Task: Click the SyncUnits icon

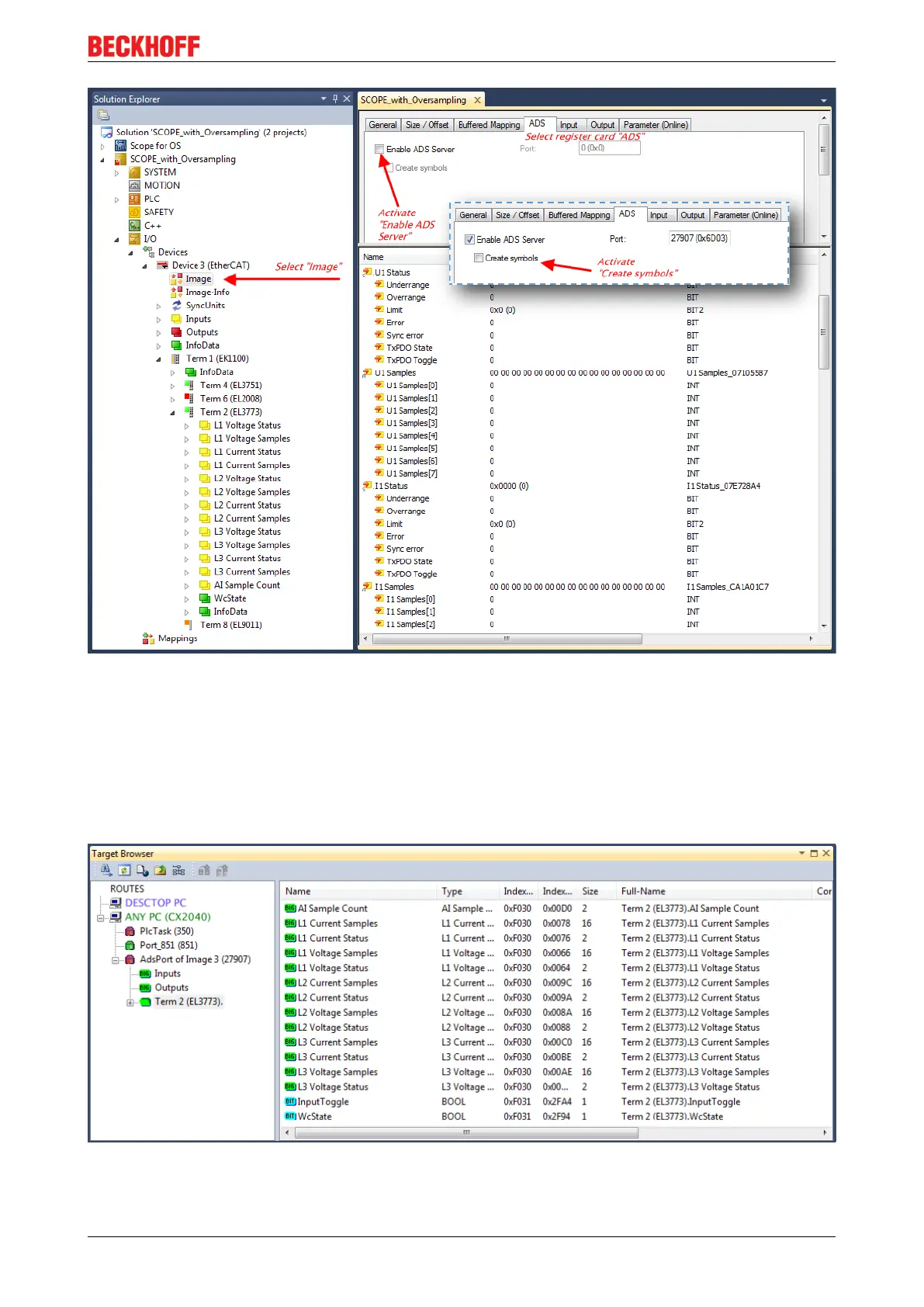Action: tap(176, 305)
